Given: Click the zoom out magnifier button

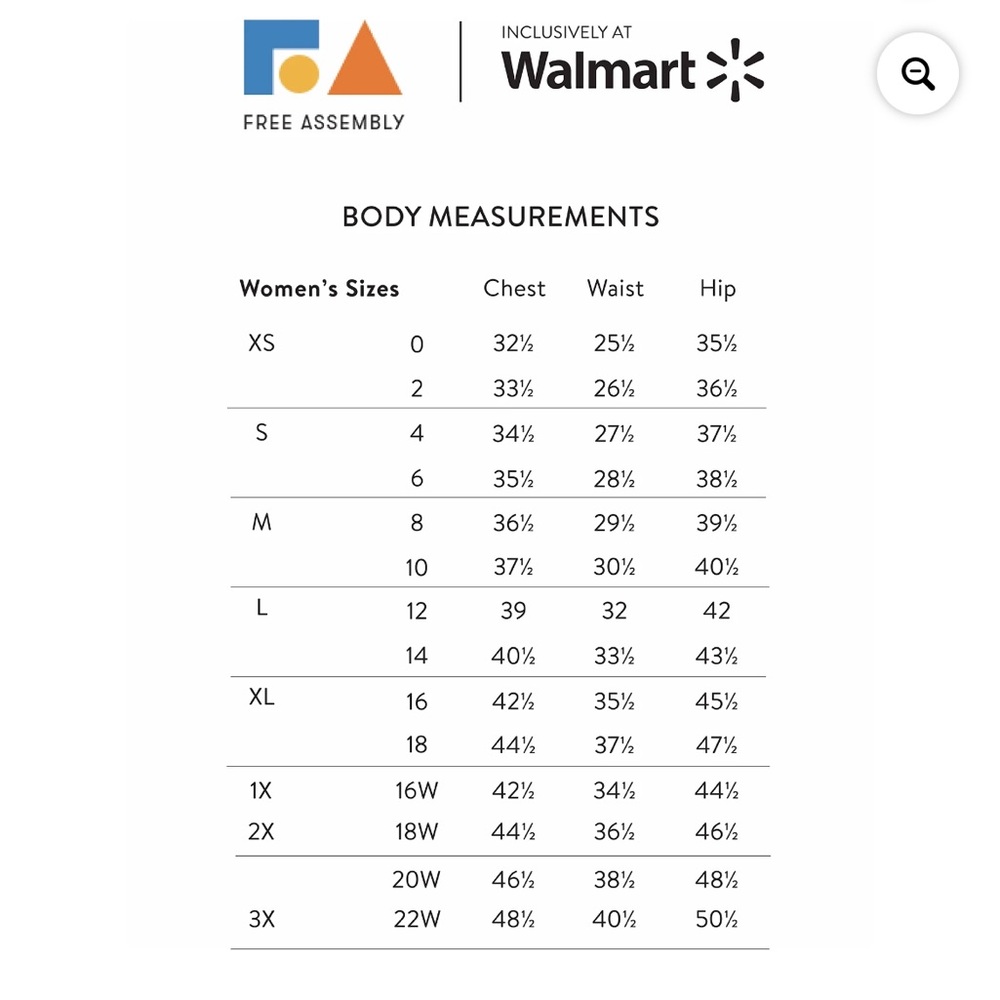Looking at the screenshot, I should [x=917, y=73].
